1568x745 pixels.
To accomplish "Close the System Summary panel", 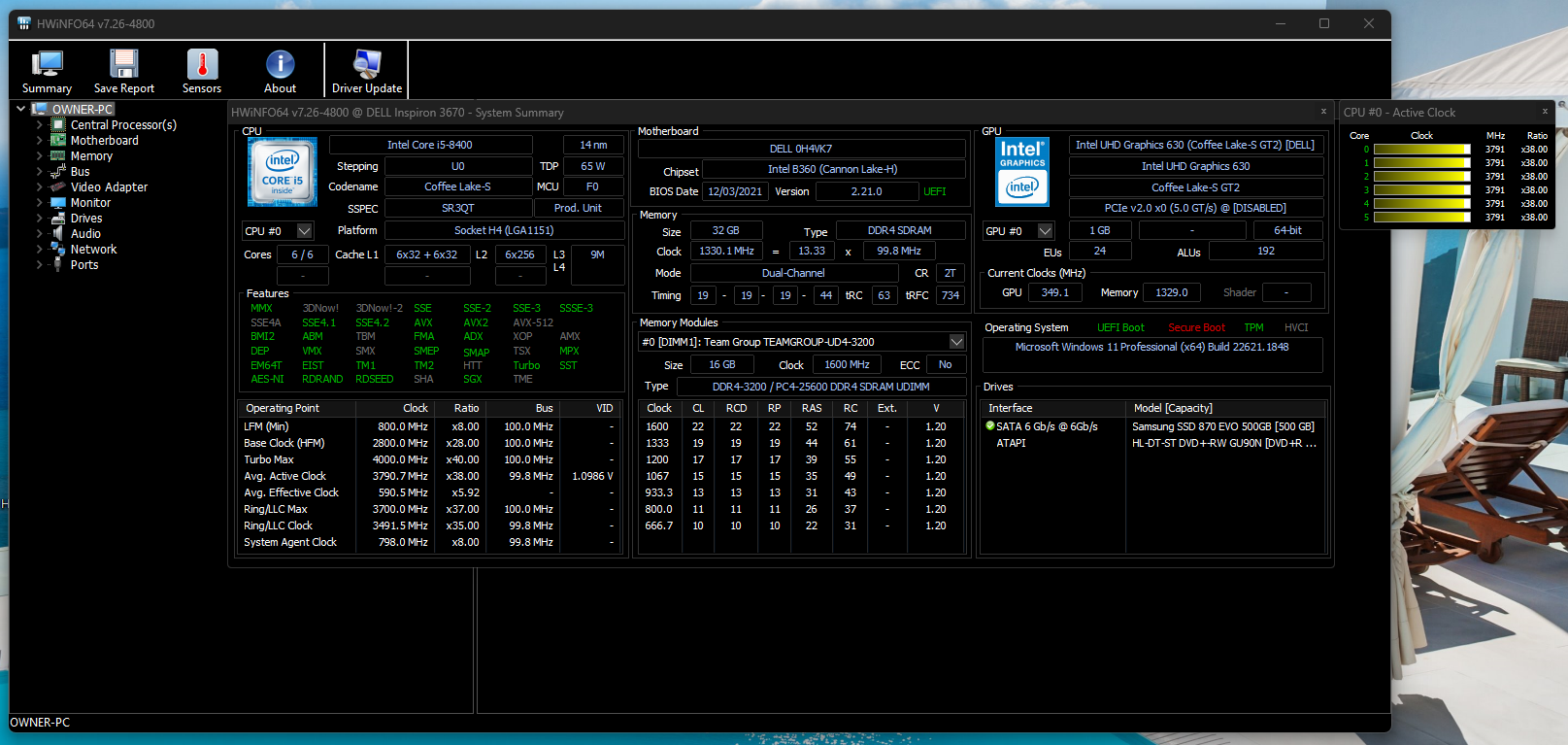I will coord(1323,112).
